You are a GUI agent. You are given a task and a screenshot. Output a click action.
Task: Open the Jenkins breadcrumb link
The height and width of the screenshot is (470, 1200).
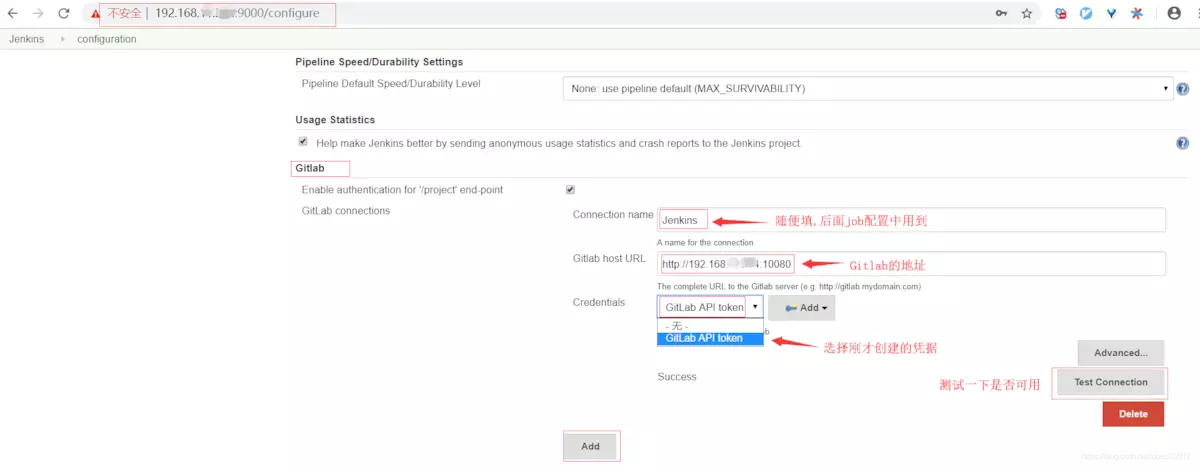click(26, 39)
